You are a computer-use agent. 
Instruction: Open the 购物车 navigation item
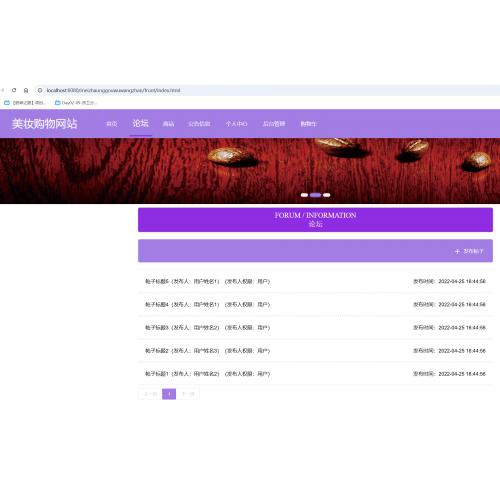click(308, 124)
